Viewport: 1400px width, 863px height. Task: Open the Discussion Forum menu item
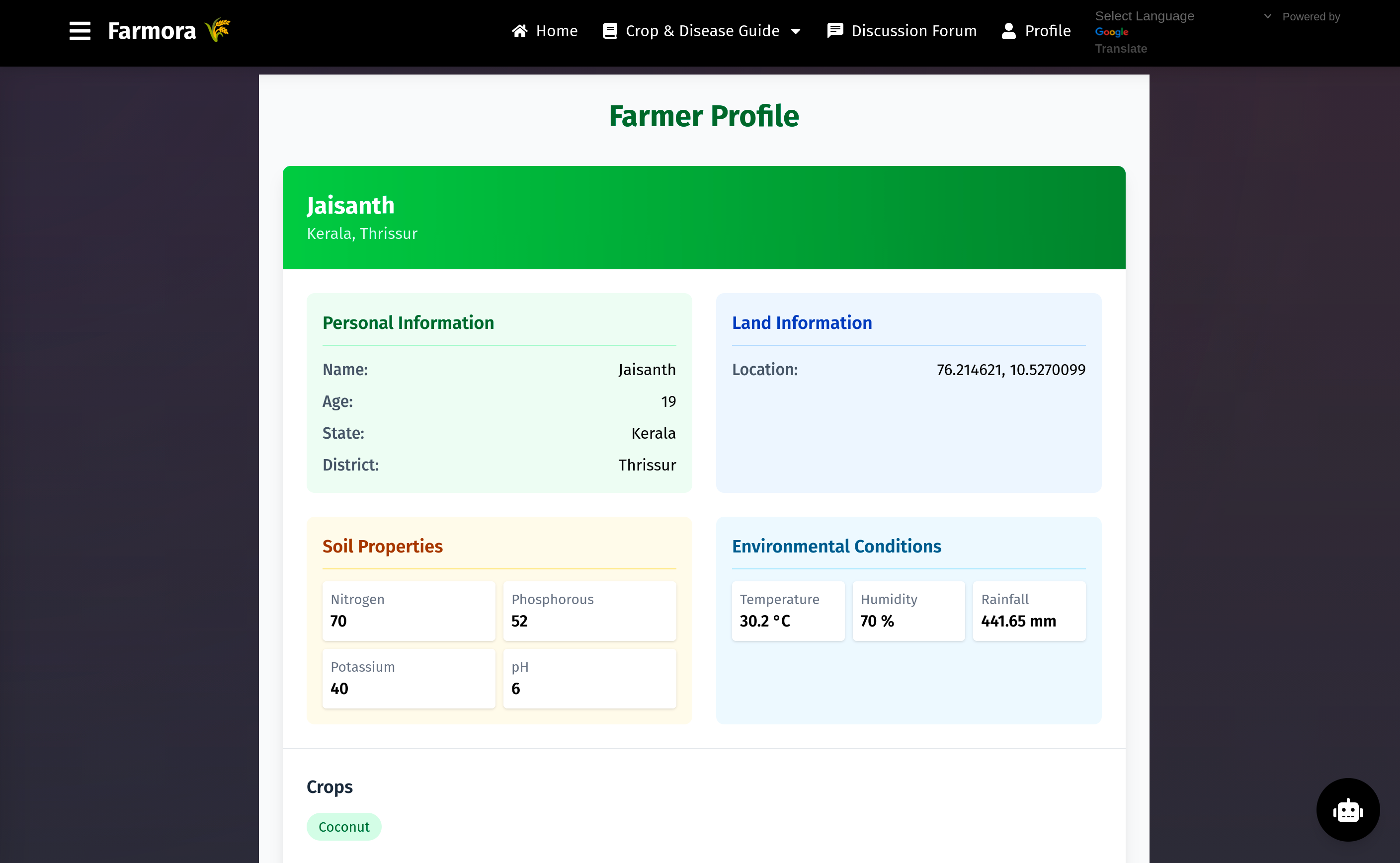pos(913,31)
